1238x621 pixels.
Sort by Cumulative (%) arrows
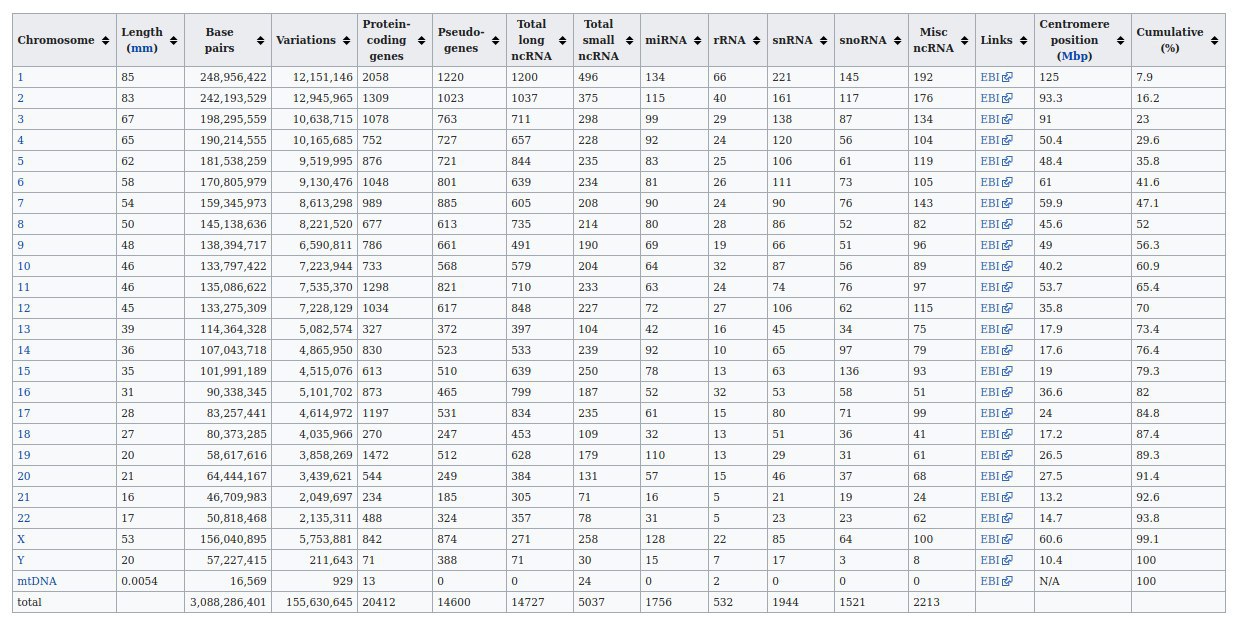(1214, 41)
